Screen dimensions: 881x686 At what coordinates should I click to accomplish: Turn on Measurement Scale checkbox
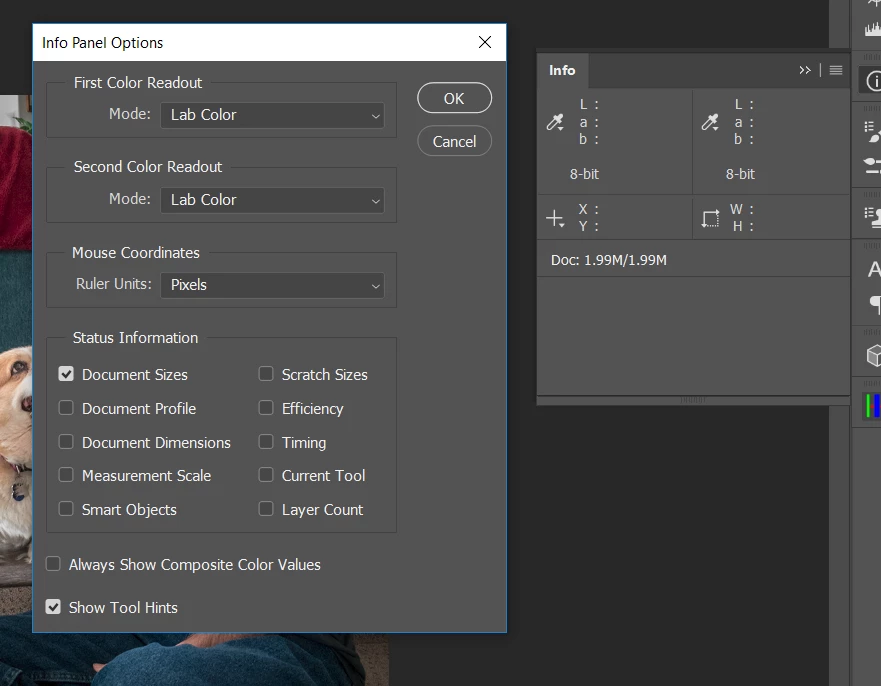coord(66,475)
